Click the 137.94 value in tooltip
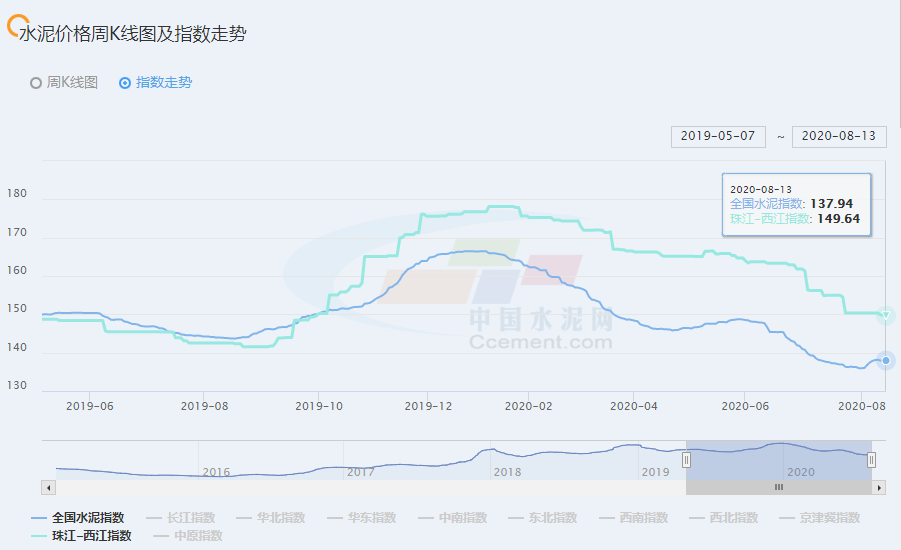901x550 pixels. click(x=831, y=203)
